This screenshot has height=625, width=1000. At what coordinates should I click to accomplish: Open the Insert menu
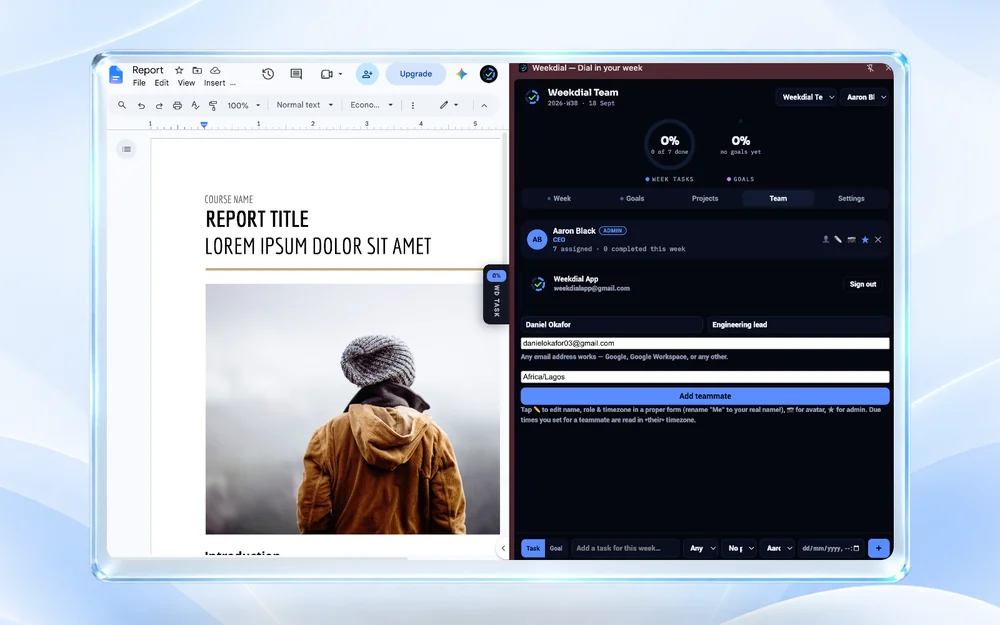pyautogui.click(x=214, y=83)
